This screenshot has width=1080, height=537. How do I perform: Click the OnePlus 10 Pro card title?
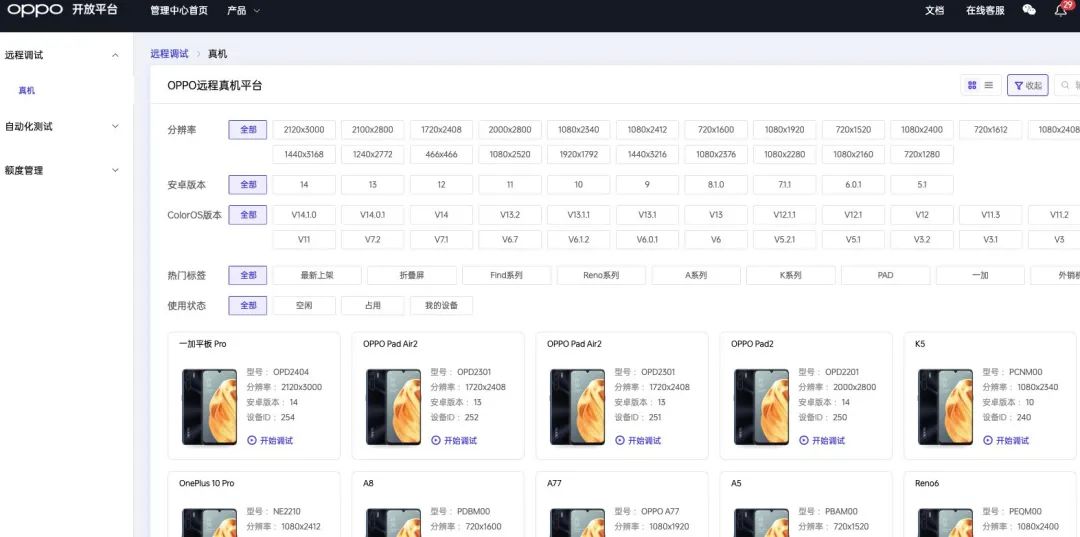[207, 483]
